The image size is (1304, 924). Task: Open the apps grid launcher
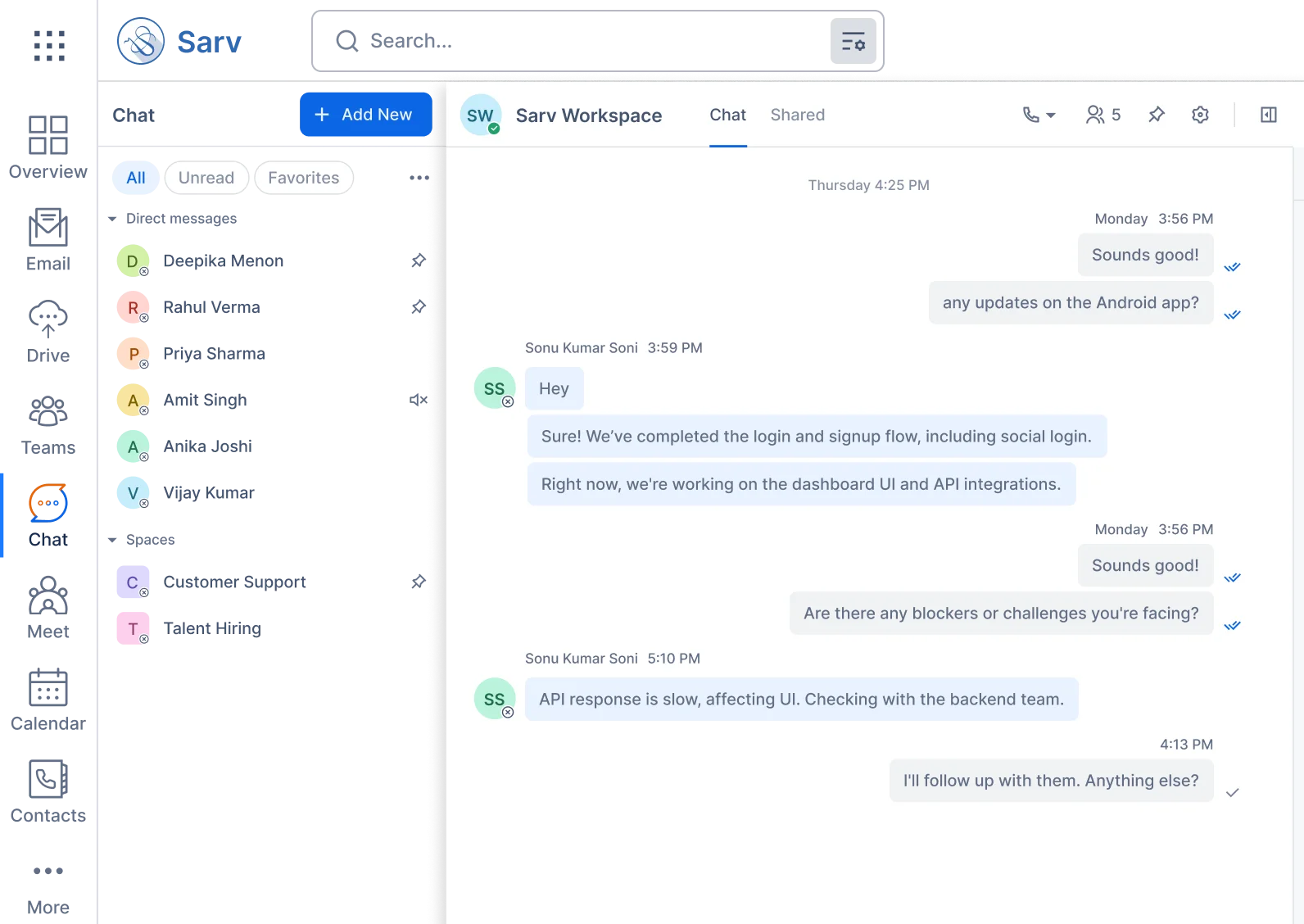[49, 46]
